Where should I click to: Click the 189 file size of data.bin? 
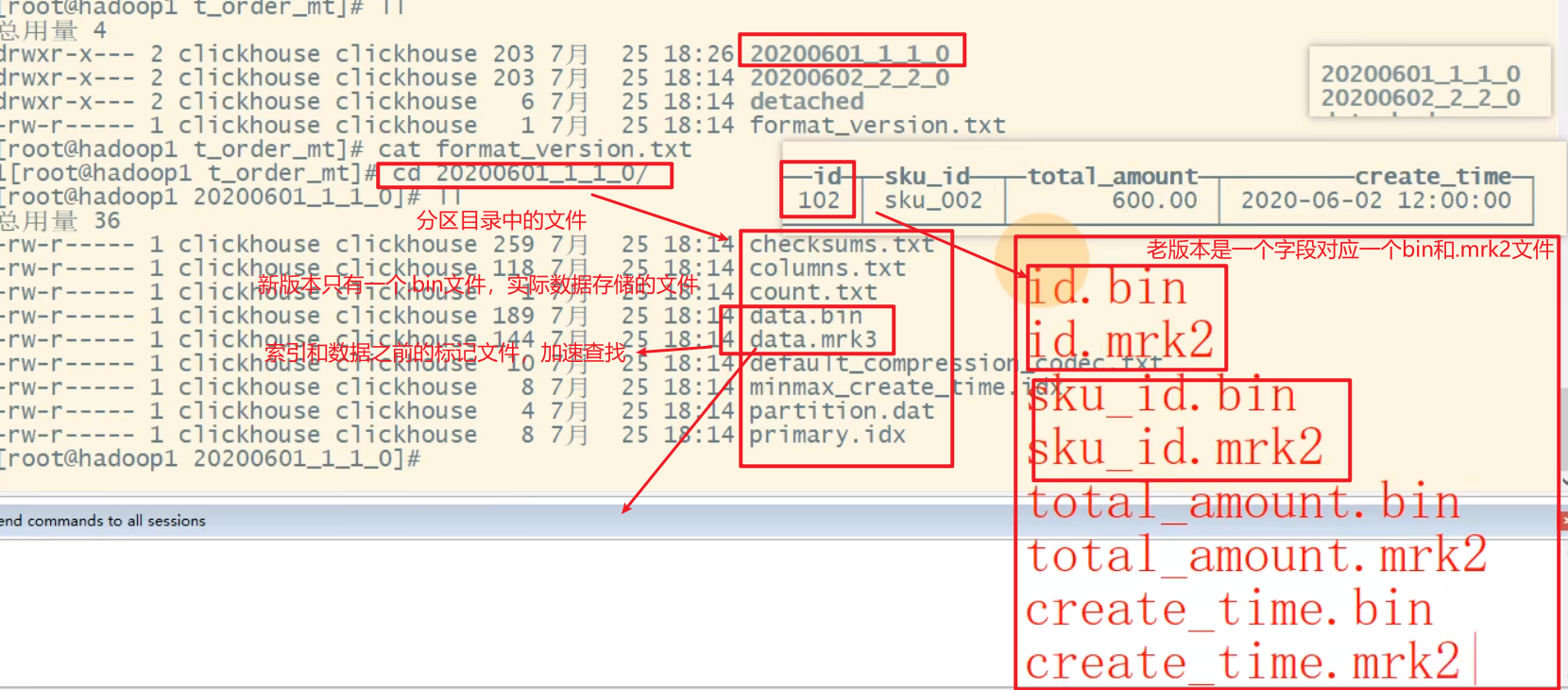click(513, 316)
